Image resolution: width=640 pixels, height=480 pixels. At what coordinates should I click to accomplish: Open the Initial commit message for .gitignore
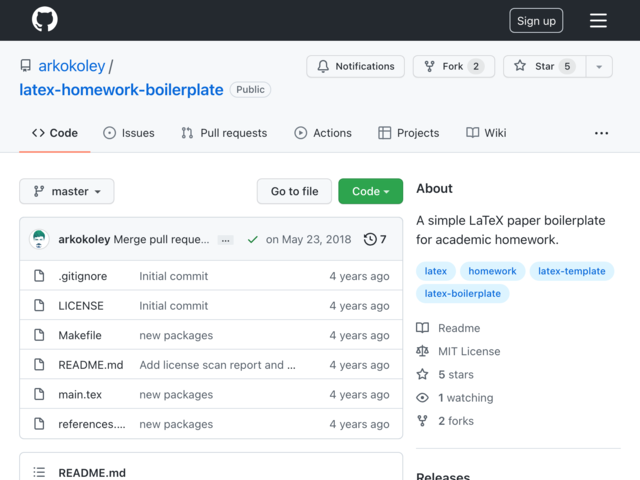click(173, 276)
